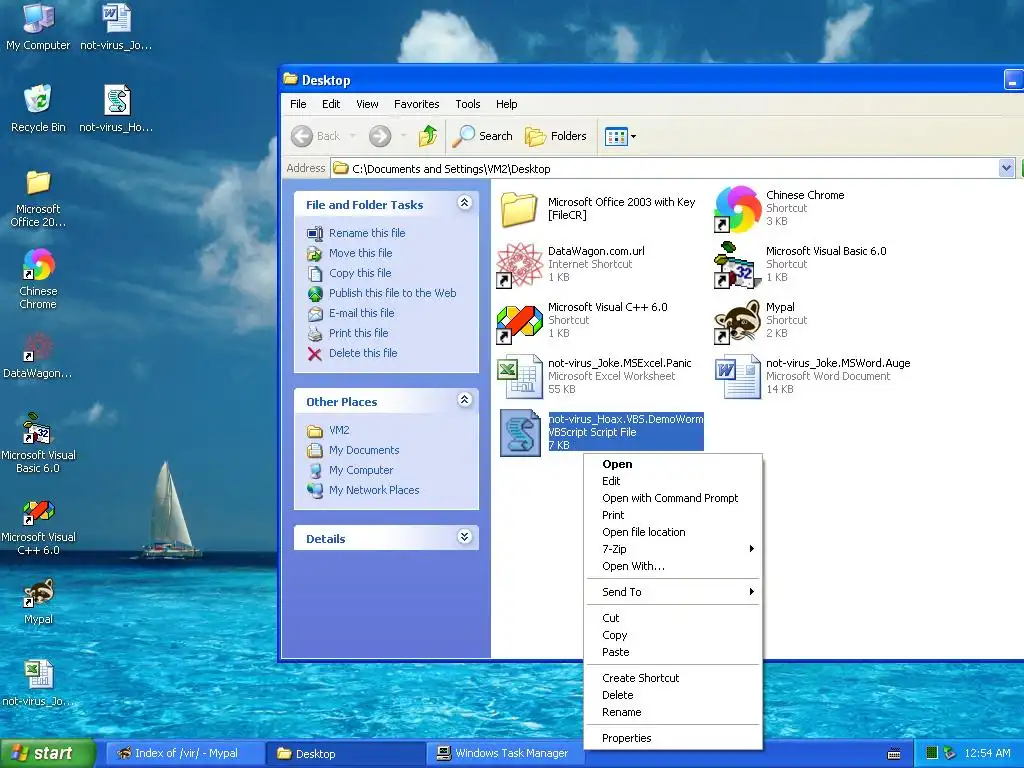The width and height of the screenshot is (1024, 768).
Task: Select Microsoft Visual Basic 6.0 desktop shortcut
Action: [x=38, y=443]
